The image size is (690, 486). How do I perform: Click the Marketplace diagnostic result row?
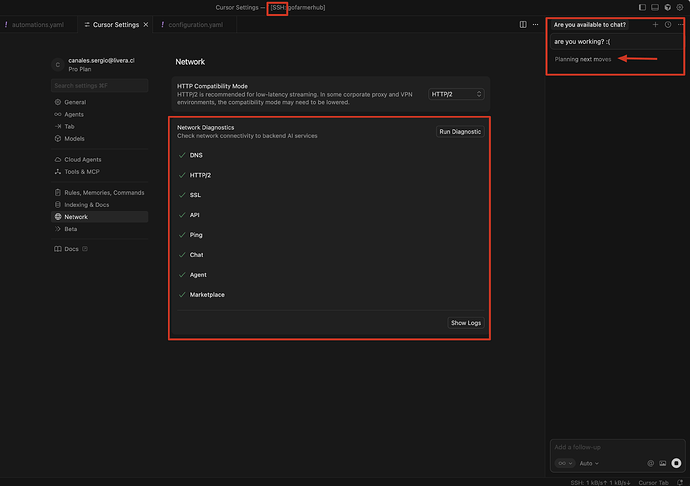(x=330, y=295)
